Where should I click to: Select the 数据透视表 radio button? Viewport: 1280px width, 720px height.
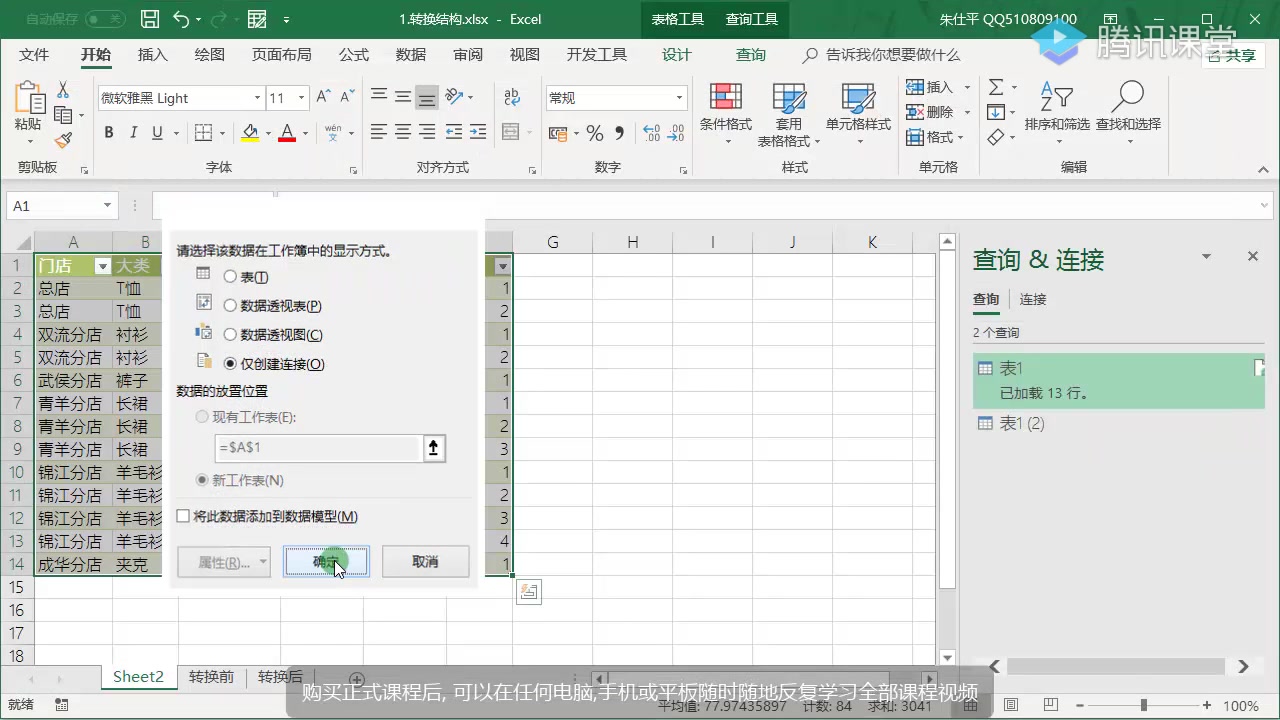pos(230,307)
